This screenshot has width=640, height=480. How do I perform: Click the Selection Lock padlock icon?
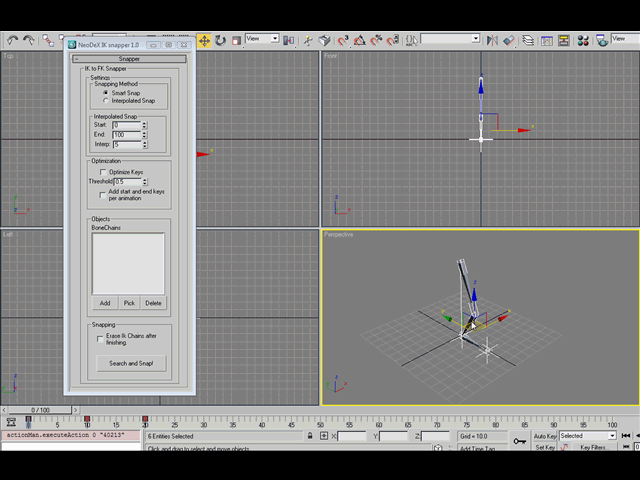tap(310, 436)
